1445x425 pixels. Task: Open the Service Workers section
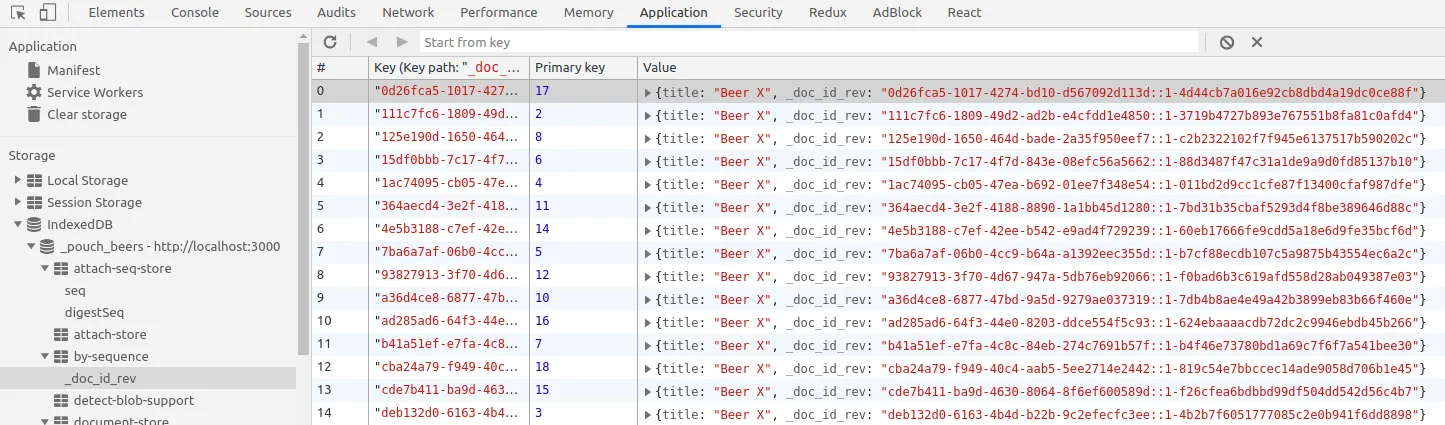(x=94, y=93)
